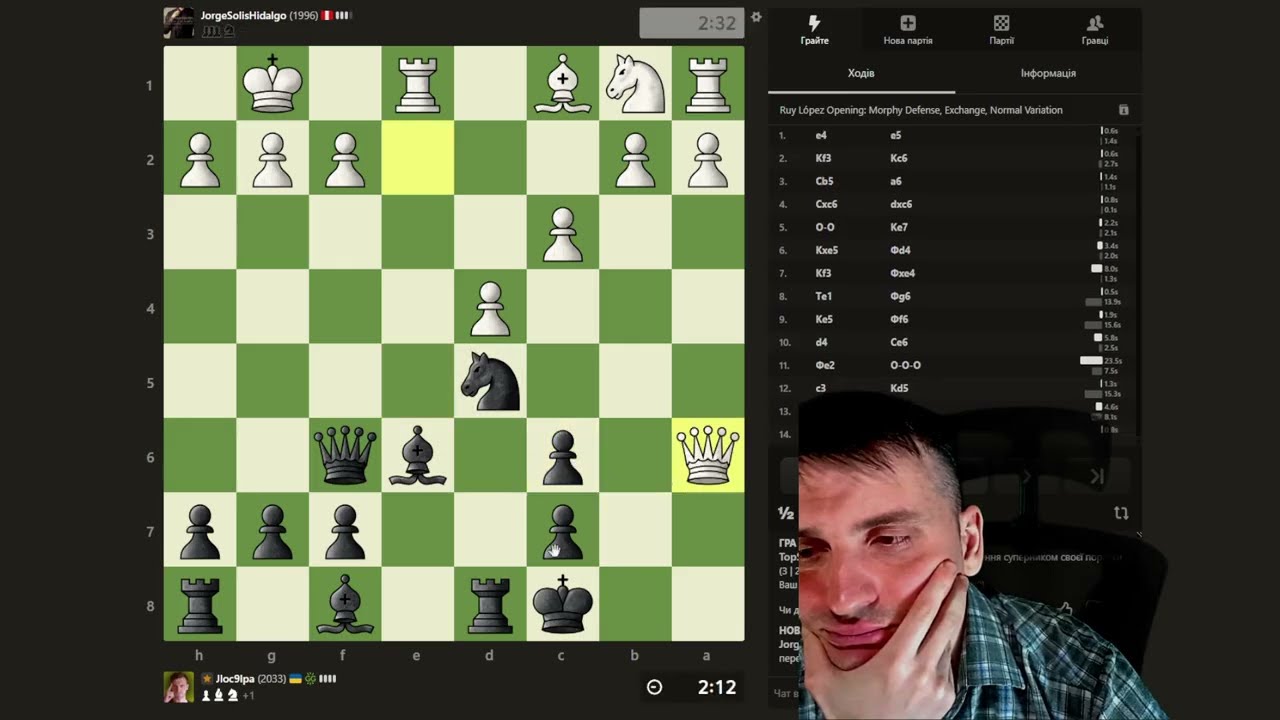The height and width of the screenshot is (720, 1280).
Task: Select the white knight on b1
Action: (x=635, y=84)
